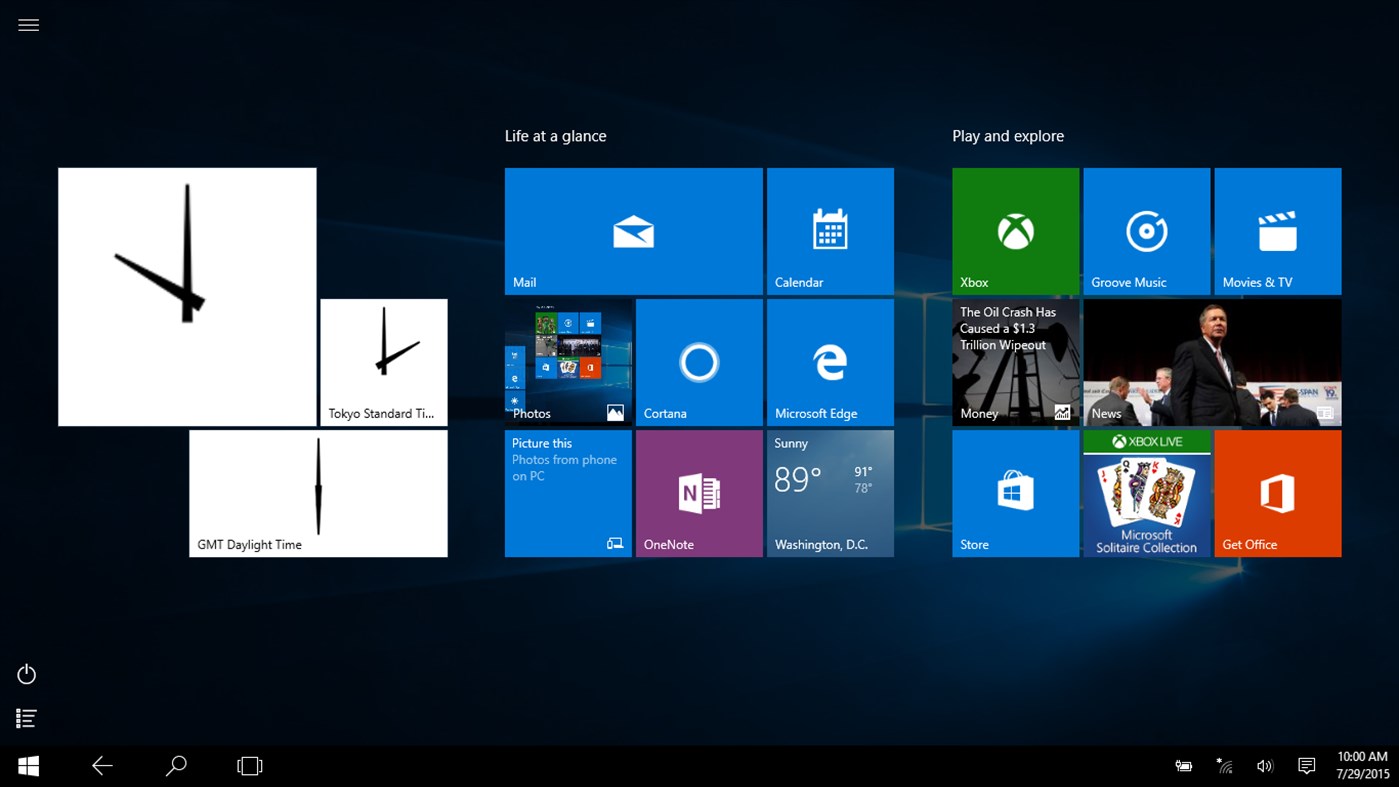Browse the Store
Image resolution: width=1399 pixels, height=787 pixels.
tap(1015, 492)
